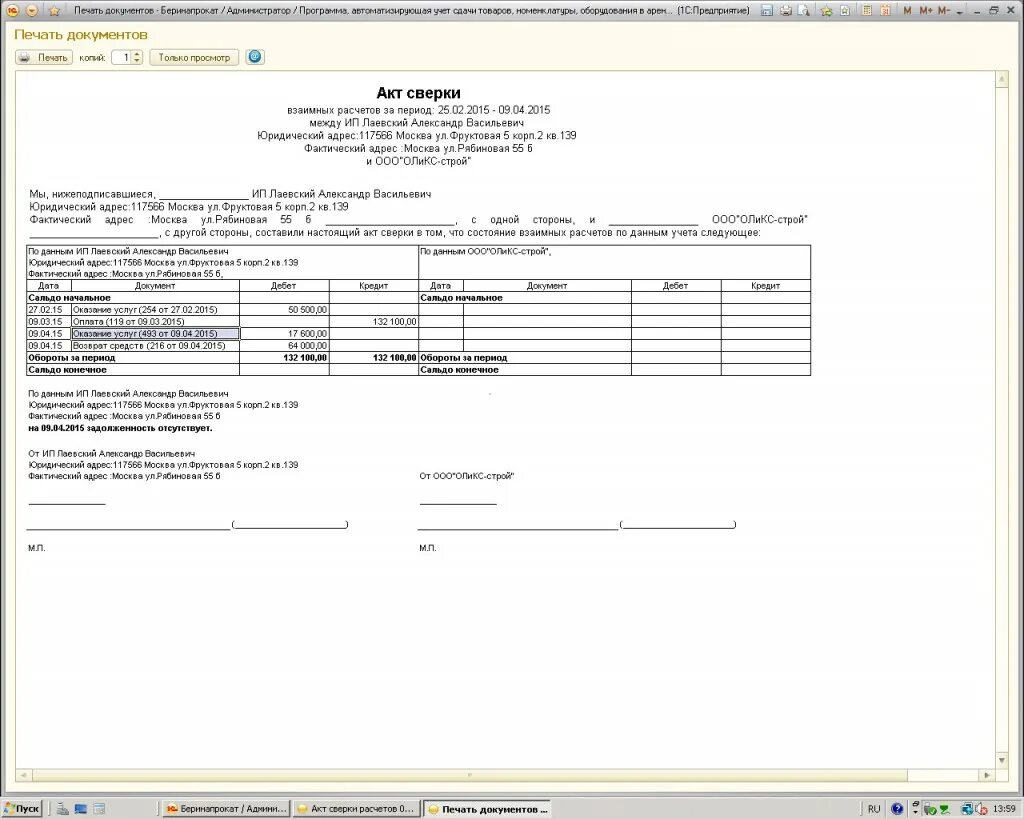This screenshot has height=819, width=1024.
Task: Save the document with the diskette icon
Action: (768, 10)
